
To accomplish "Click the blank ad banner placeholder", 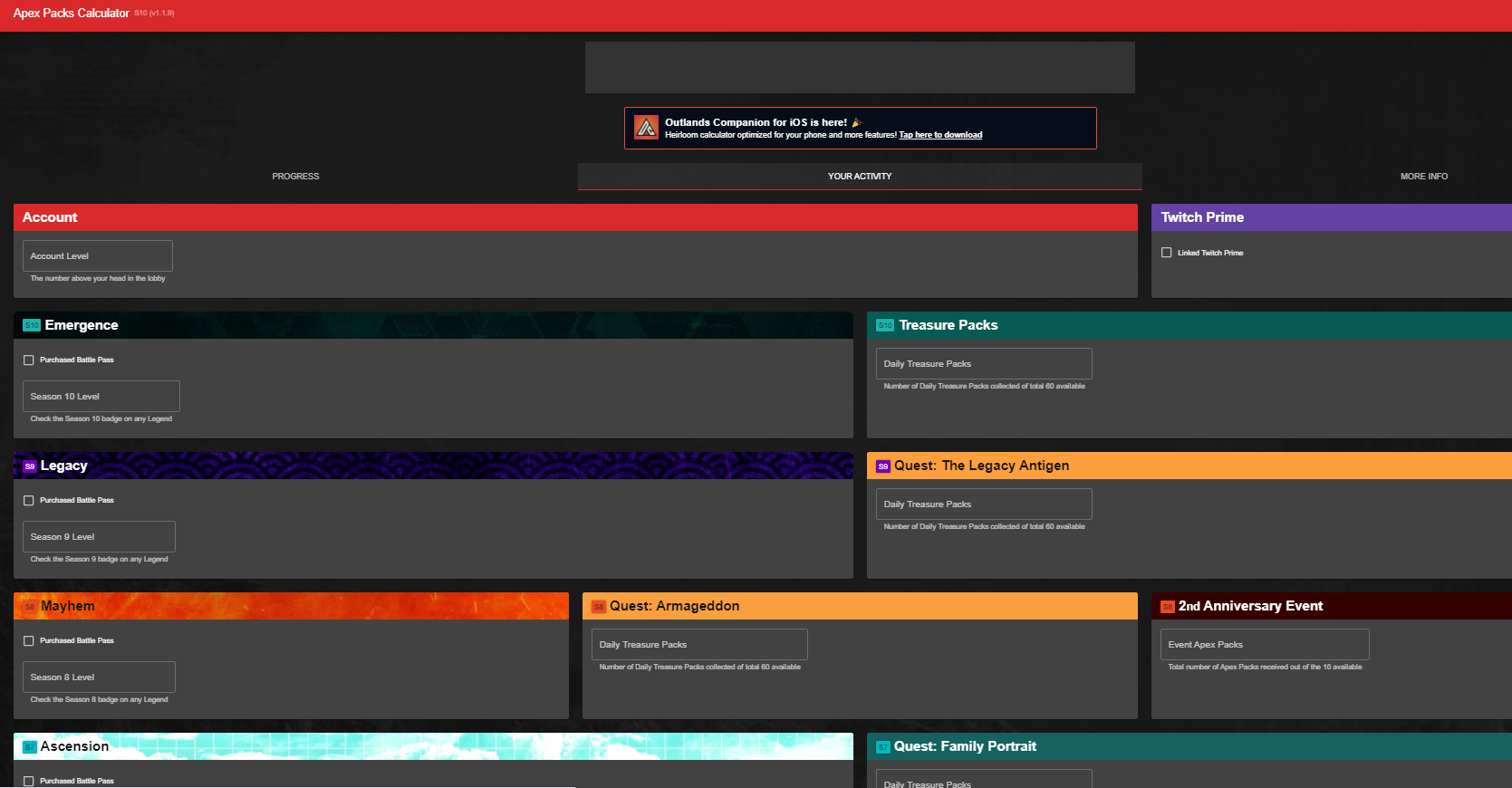I will pyautogui.click(x=860, y=67).
